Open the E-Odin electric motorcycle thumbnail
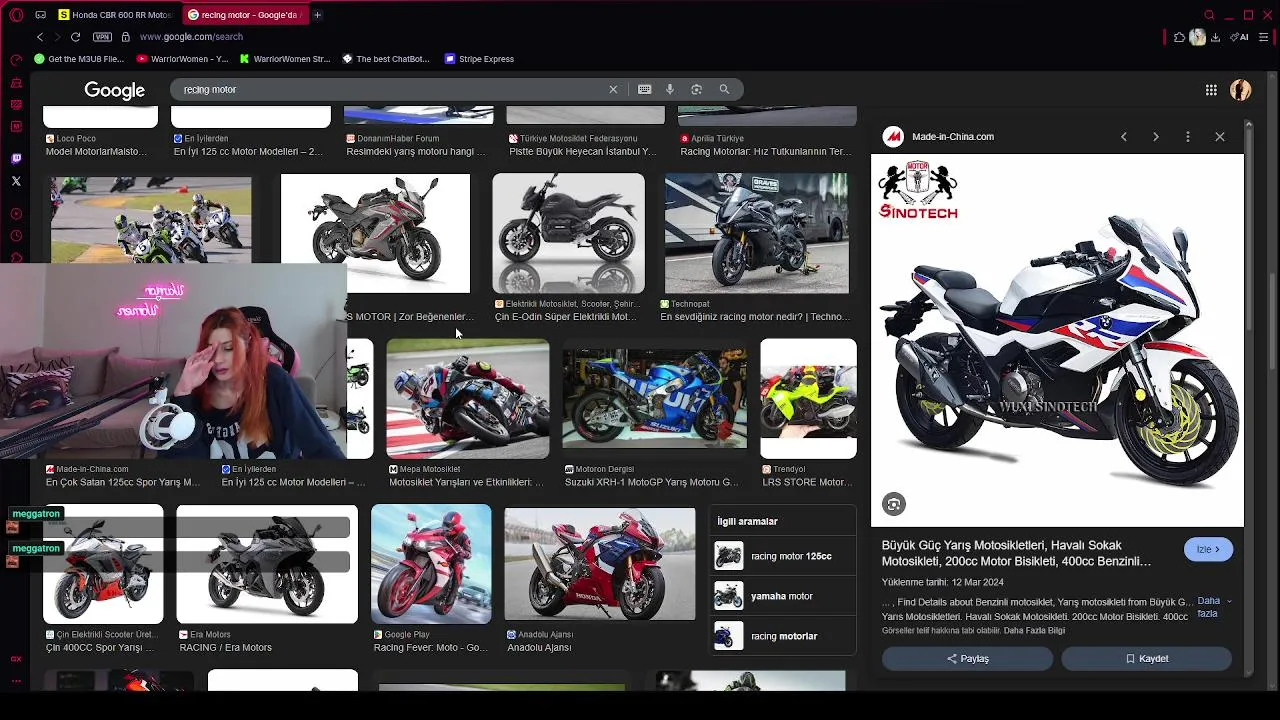Screen dimensions: 1280x720 point(568,233)
